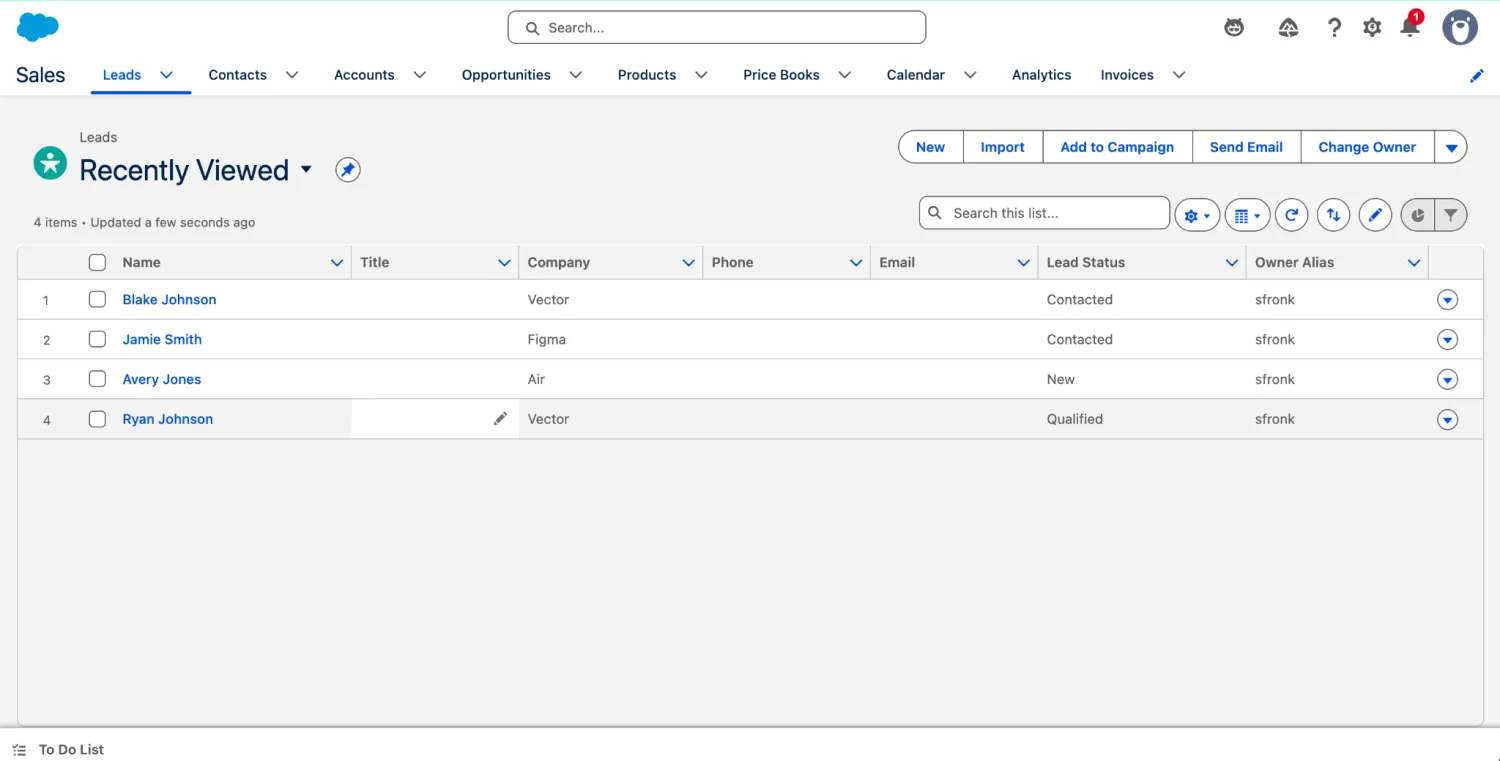Open the Setup gear menu
The height and width of the screenshot is (761, 1500).
[1372, 28]
